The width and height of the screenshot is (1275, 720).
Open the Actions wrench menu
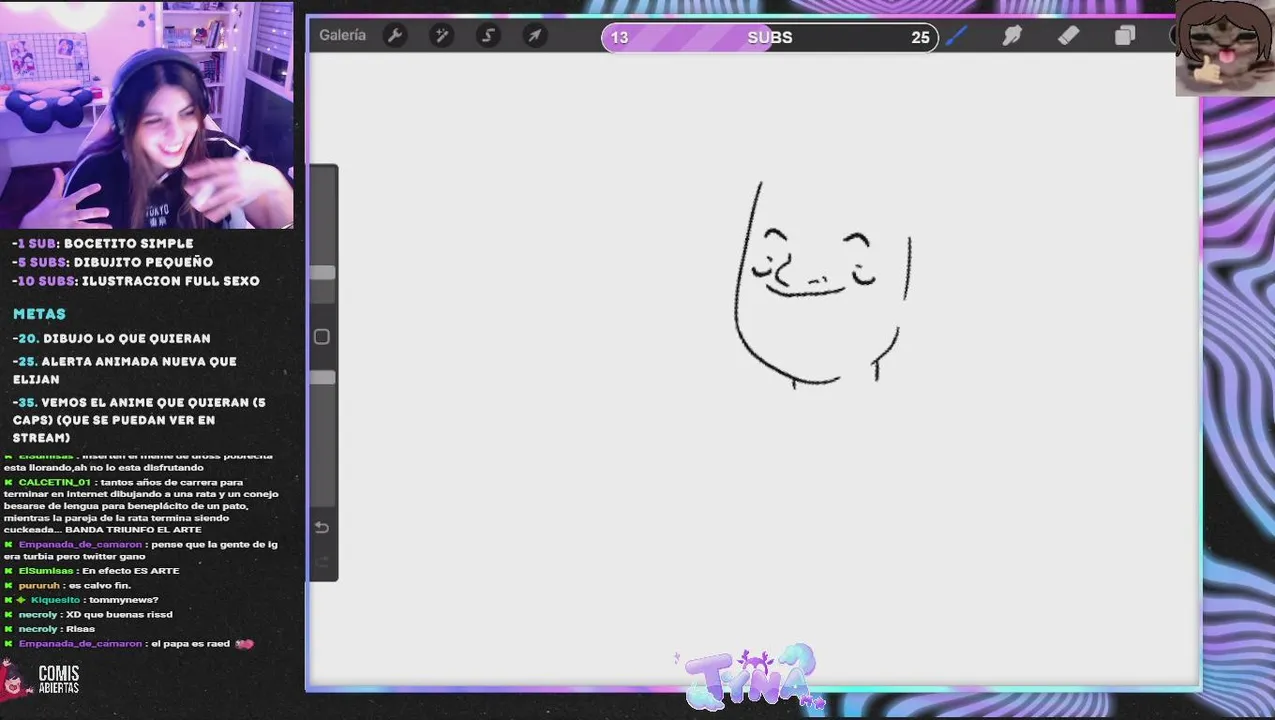coord(395,36)
